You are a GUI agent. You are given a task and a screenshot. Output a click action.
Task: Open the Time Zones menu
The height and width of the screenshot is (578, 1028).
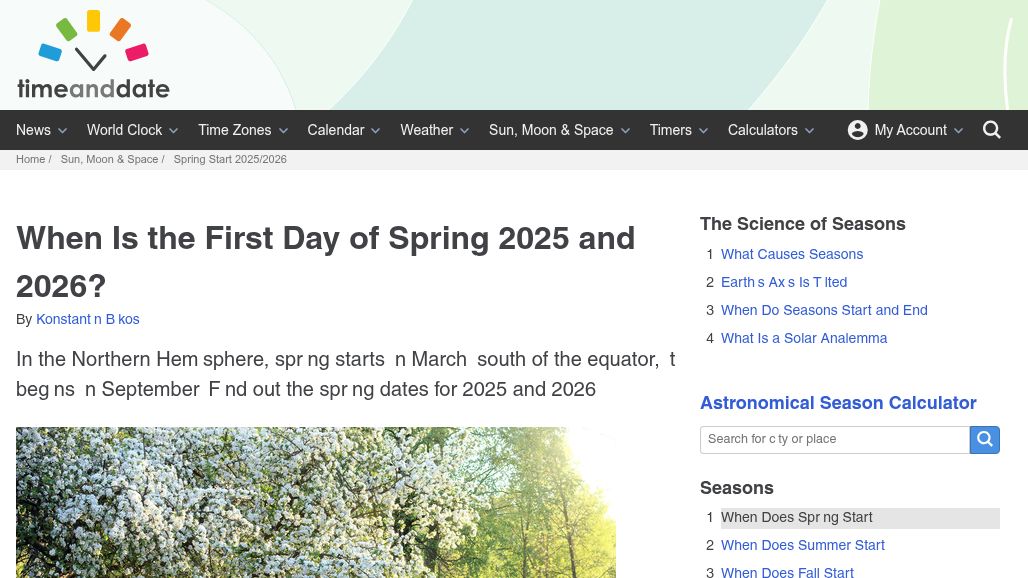coord(234,130)
